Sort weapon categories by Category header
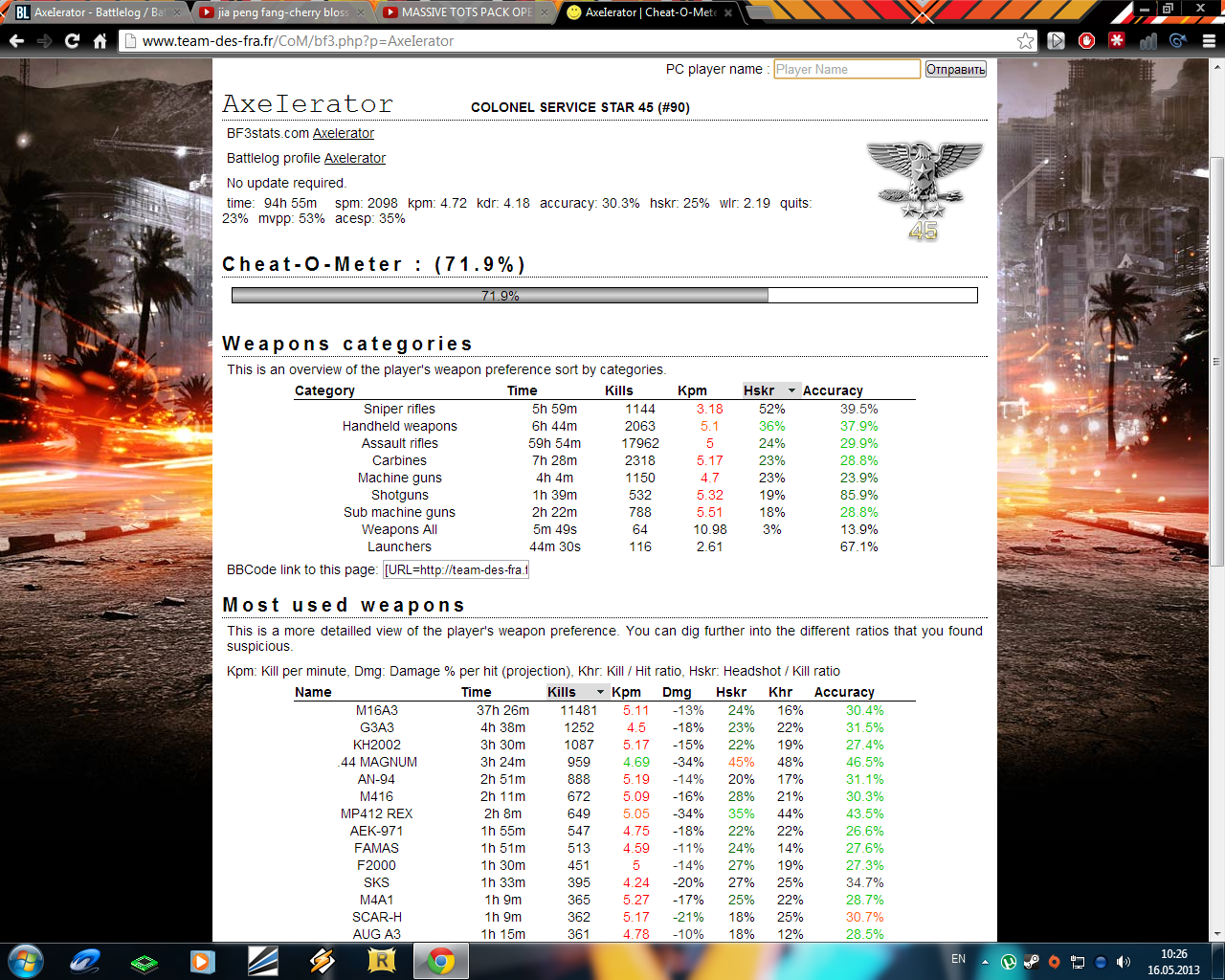 point(324,390)
